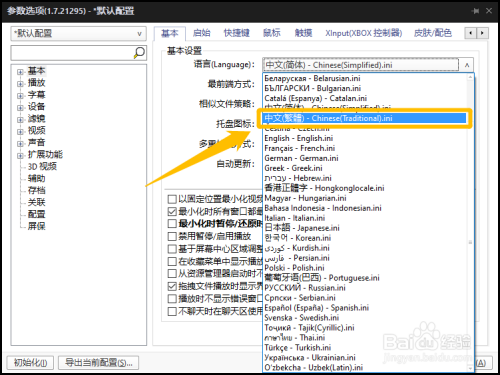This screenshot has height=375, width=500.
Task: Click the pin window icon in title bar
Action: (x=476, y=11)
